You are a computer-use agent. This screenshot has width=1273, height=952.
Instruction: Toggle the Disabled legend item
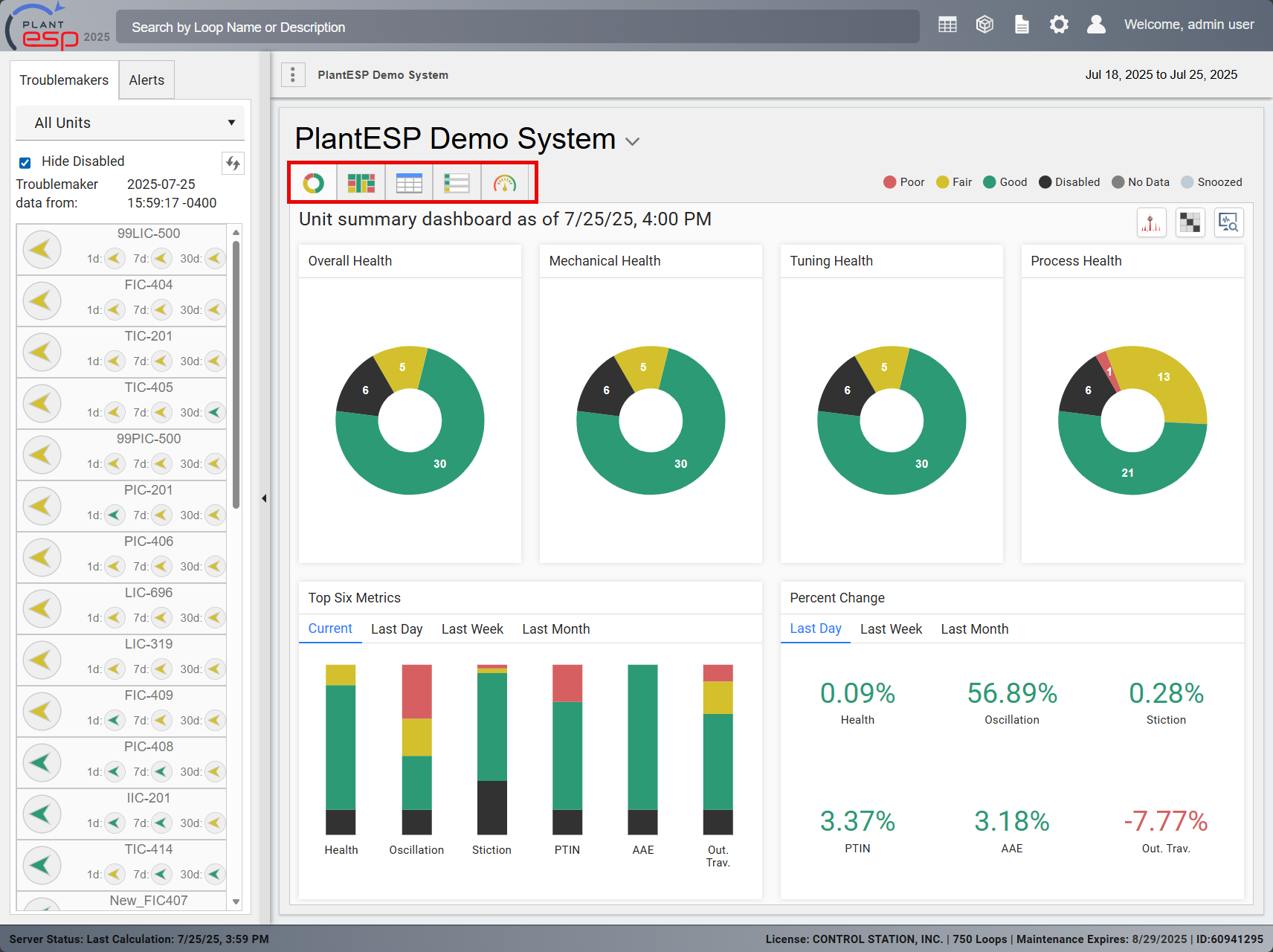[1069, 182]
